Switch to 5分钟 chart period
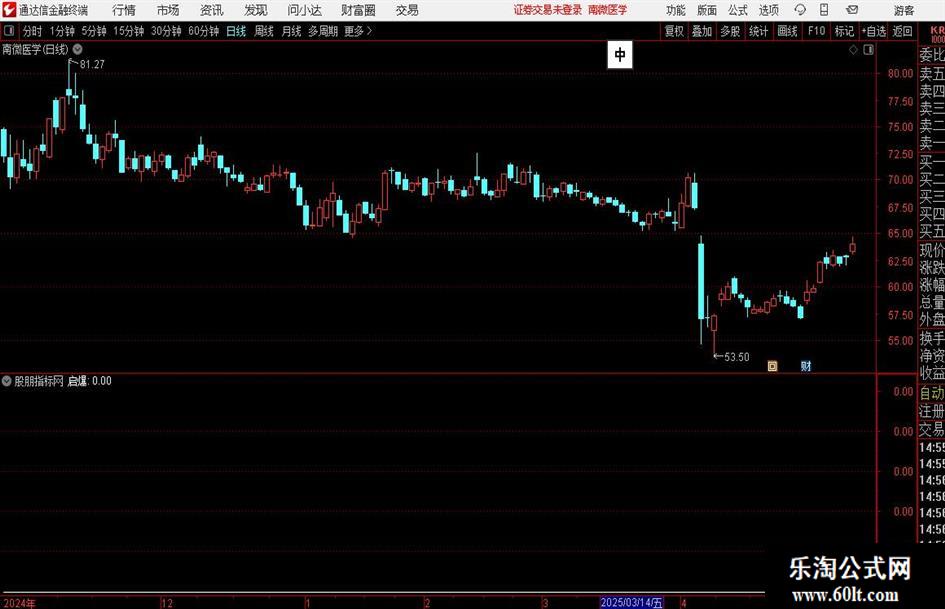Viewport: 945px width, 609px height. 94,31
